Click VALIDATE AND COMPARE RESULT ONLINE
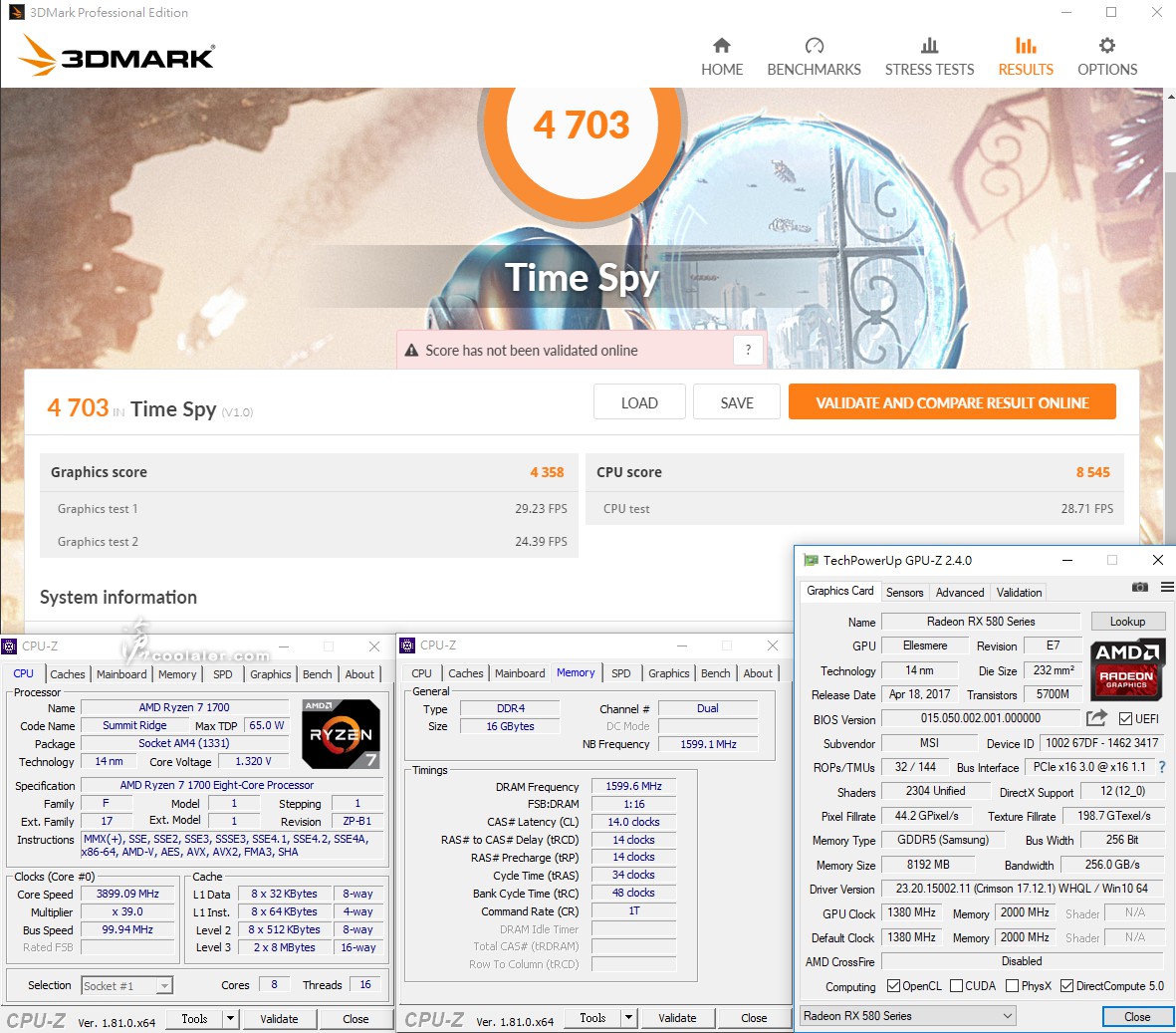The width and height of the screenshot is (1176, 1033). [952, 402]
